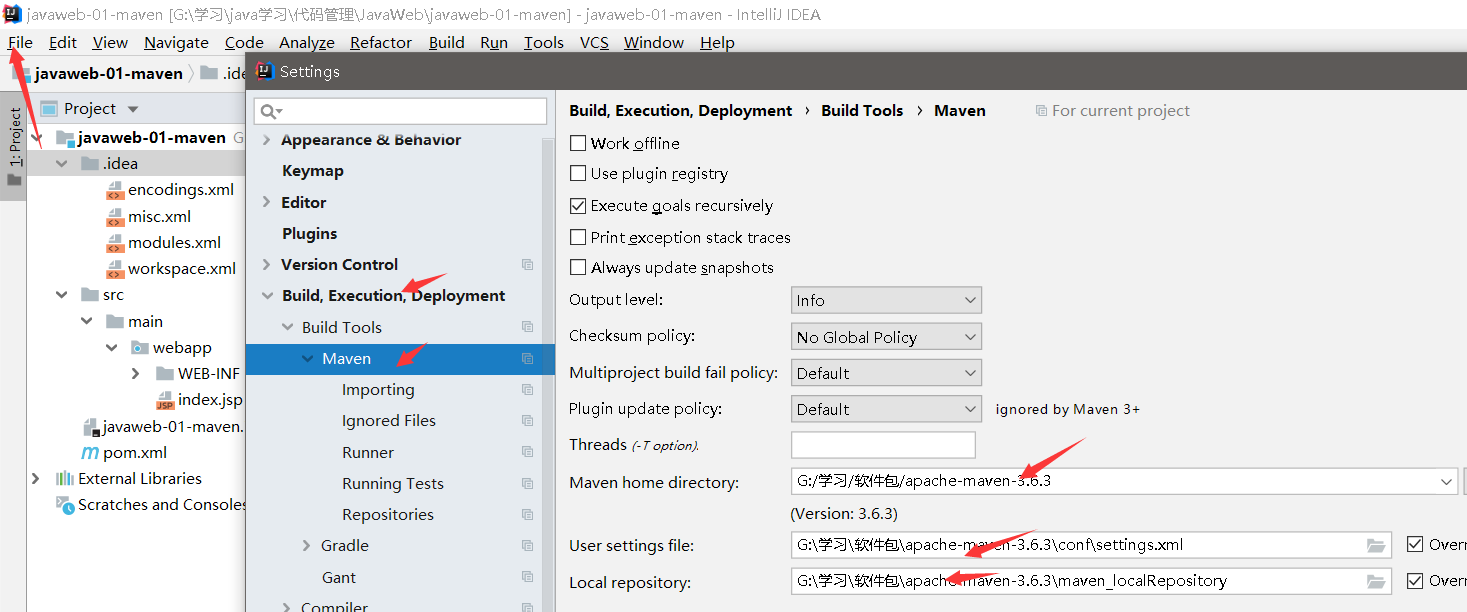The width and height of the screenshot is (1467, 612).
Task: Open misc.xml file
Action: click(x=159, y=216)
